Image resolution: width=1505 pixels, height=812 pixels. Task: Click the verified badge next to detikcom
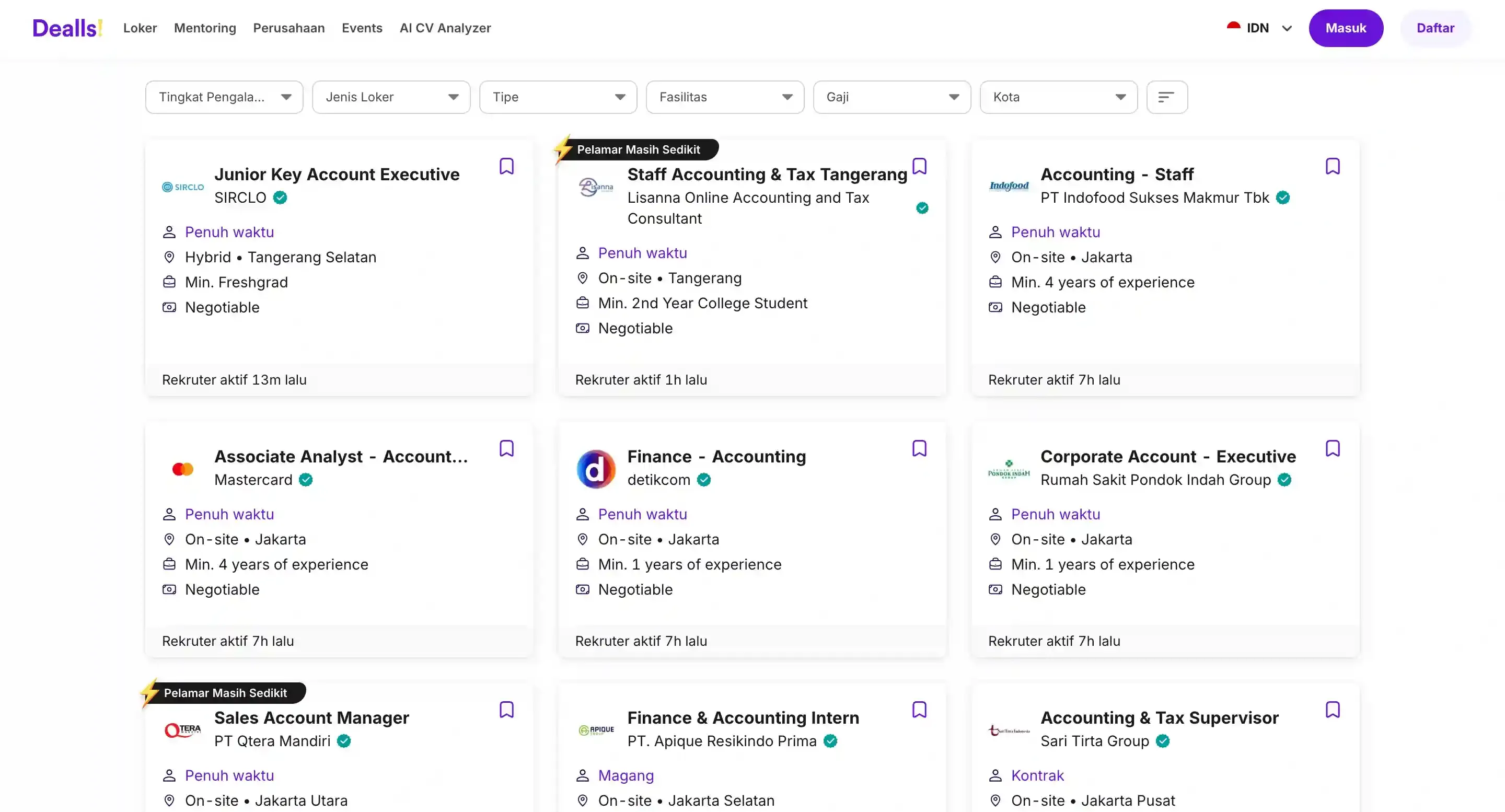coord(704,480)
